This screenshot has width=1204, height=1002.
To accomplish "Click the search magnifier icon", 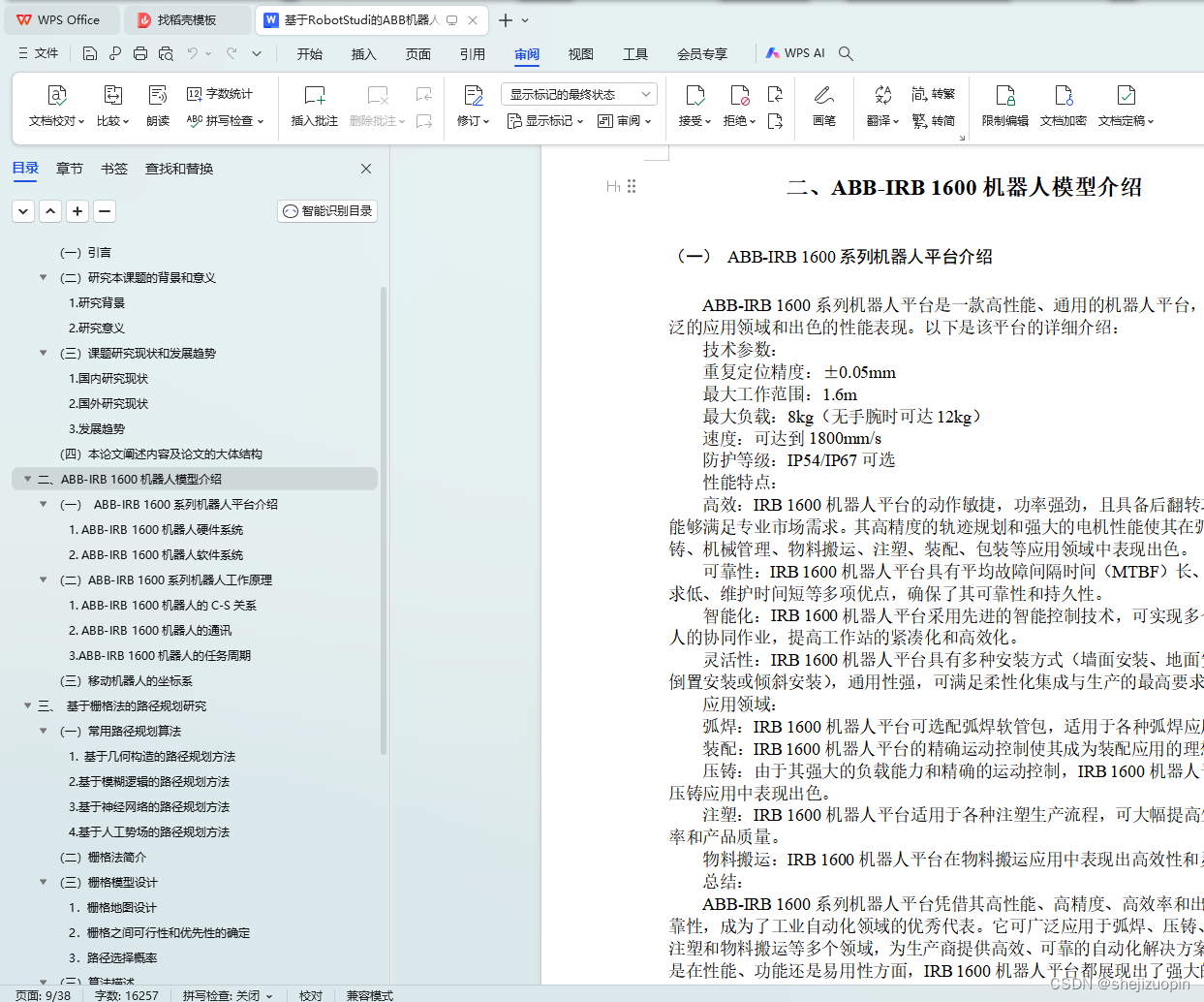I will point(846,53).
